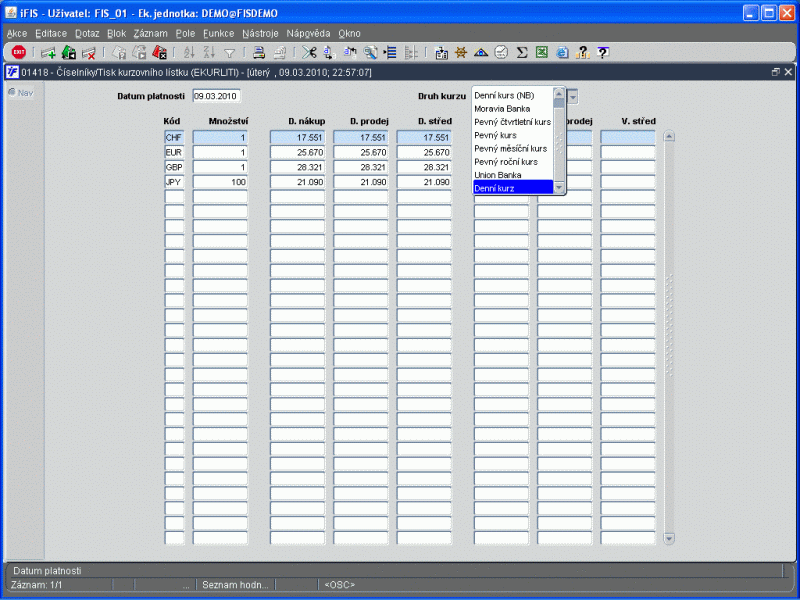Click the Druh kurzu dropdown arrow button

pos(573,96)
